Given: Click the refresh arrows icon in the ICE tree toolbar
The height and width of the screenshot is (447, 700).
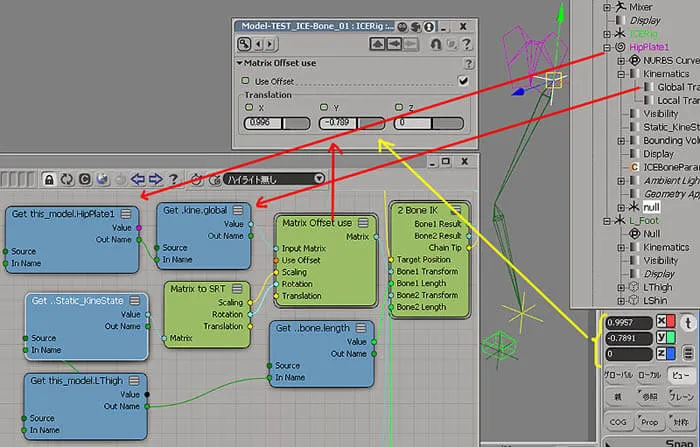Looking at the screenshot, I should 67,180.
